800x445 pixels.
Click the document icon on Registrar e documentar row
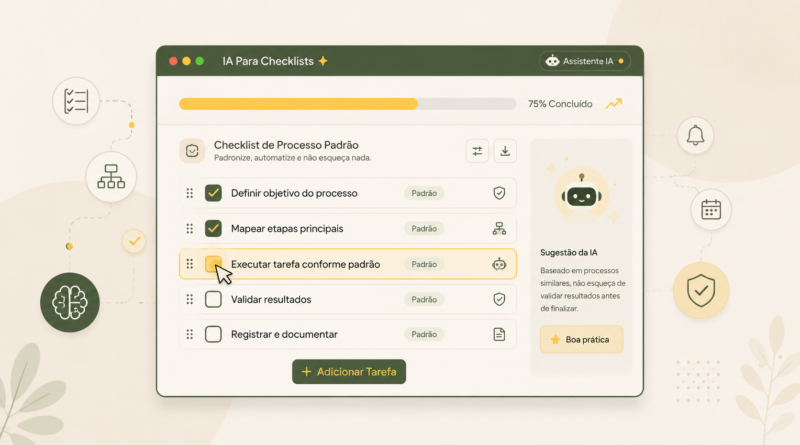click(499, 334)
